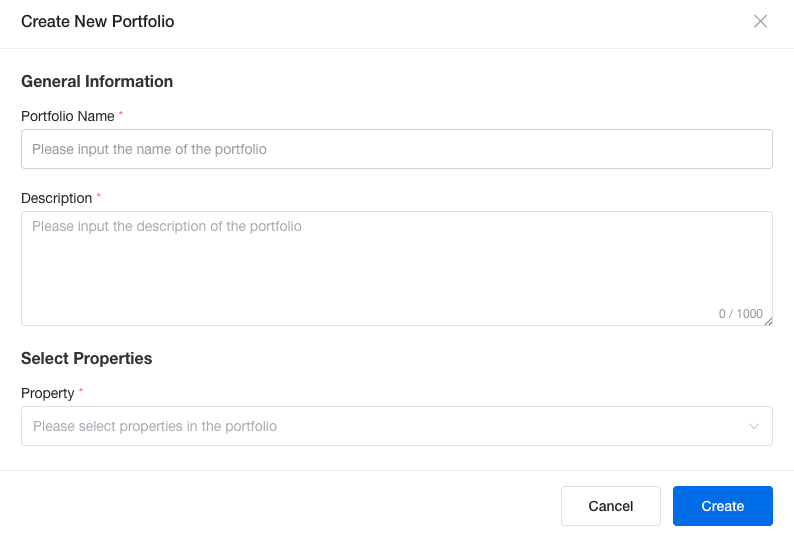Click the red asterisk beside Property
The image size is (794, 539).
click(x=81, y=392)
